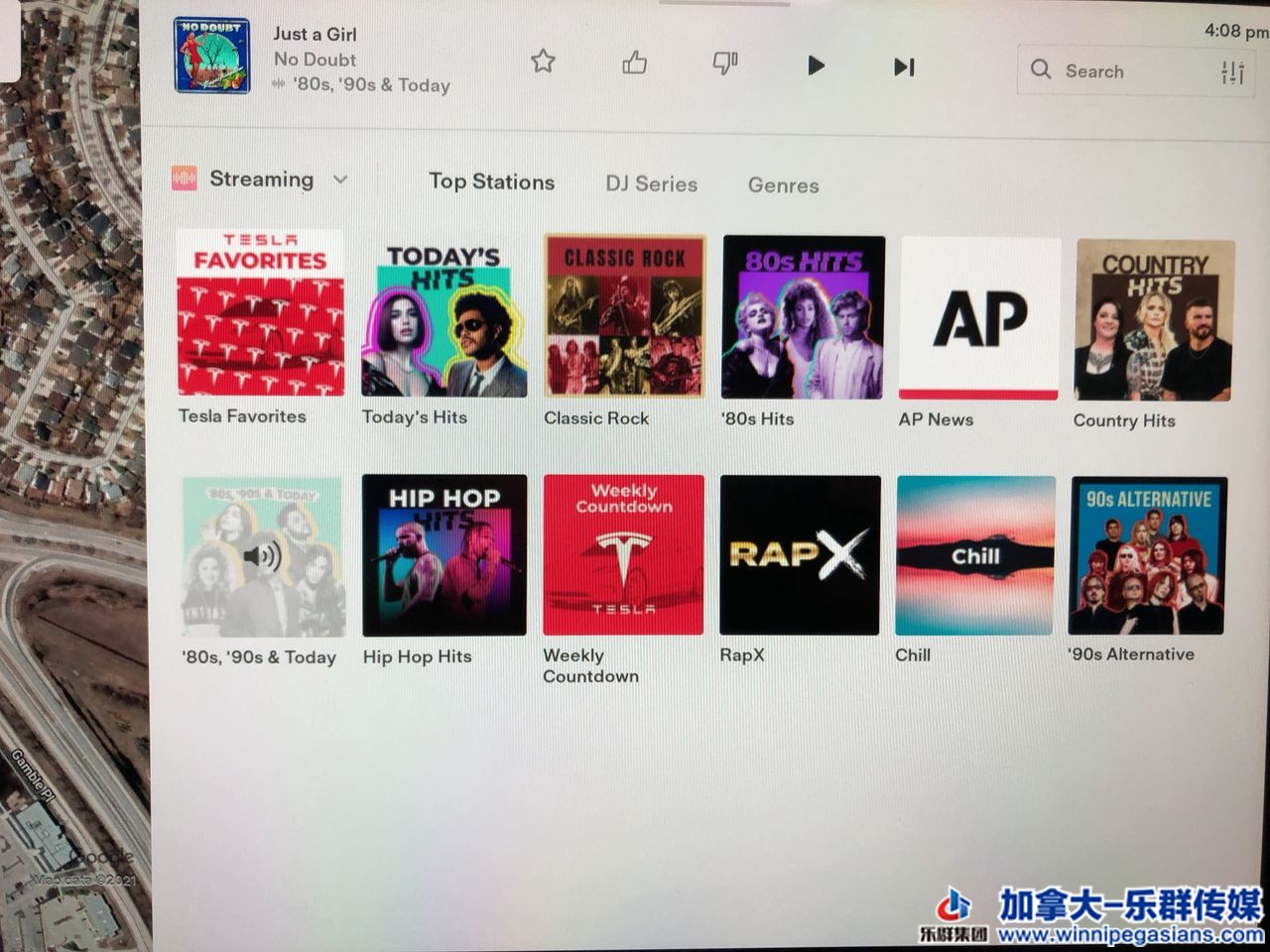Screen dimensions: 1270x952
Task: Click the Streaming source logo icon
Action: click(x=184, y=178)
